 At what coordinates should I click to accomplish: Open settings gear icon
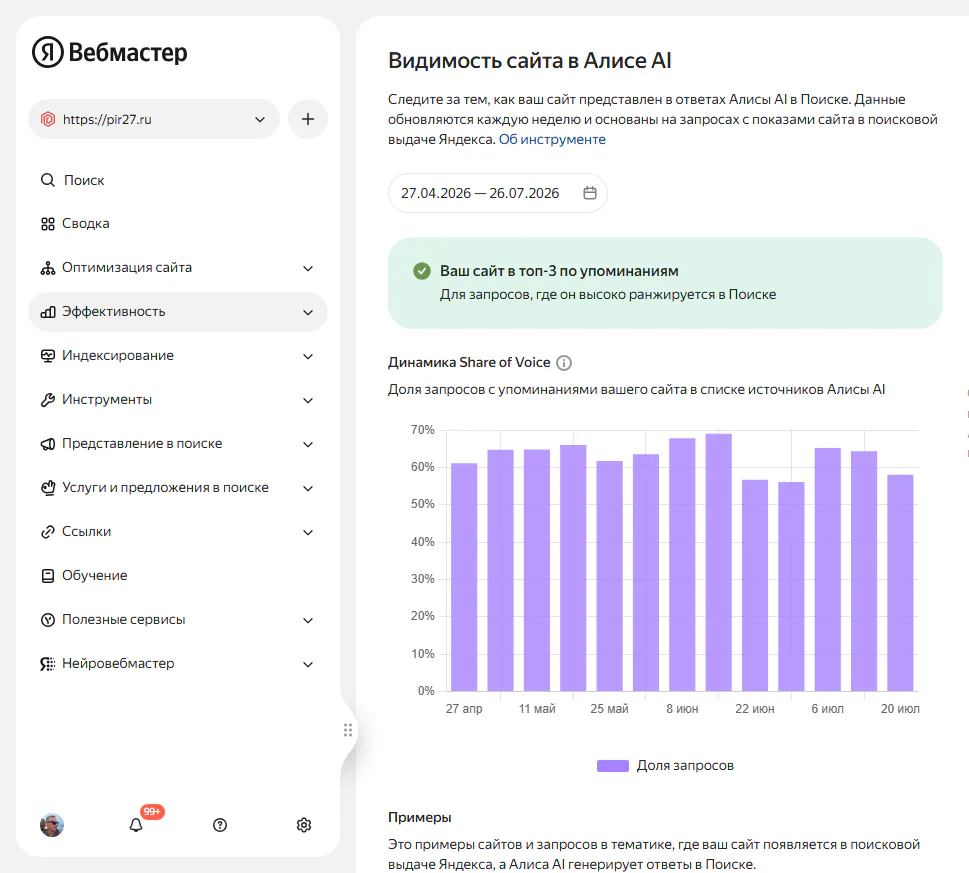(x=304, y=825)
